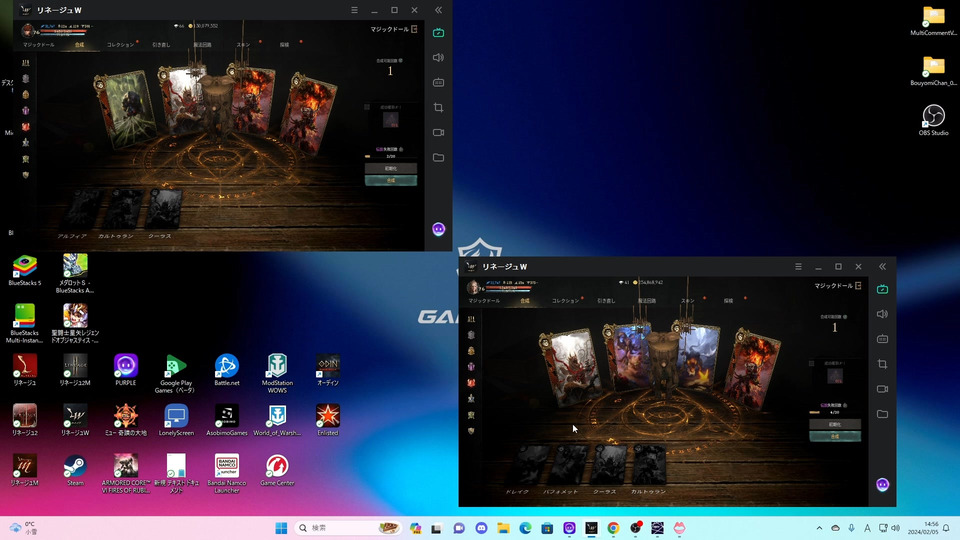Open Windows Start menu
The height and width of the screenshot is (540, 960).
(x=281, y=528)
